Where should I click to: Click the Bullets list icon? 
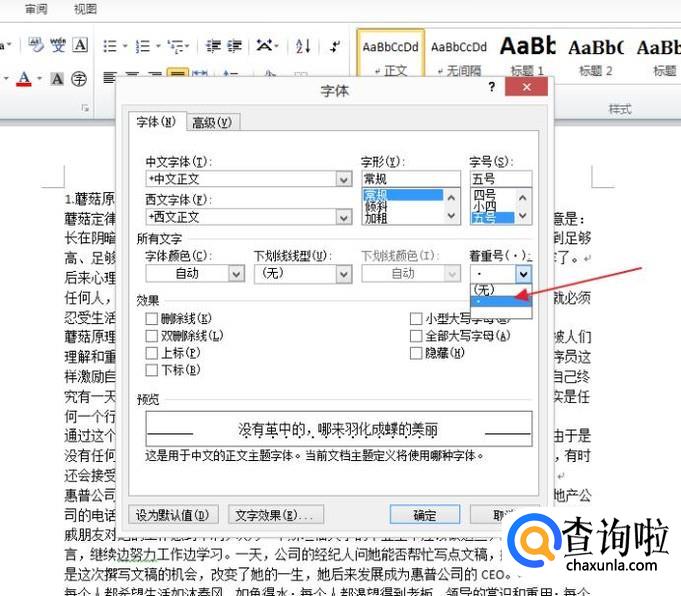click(109, 46)
